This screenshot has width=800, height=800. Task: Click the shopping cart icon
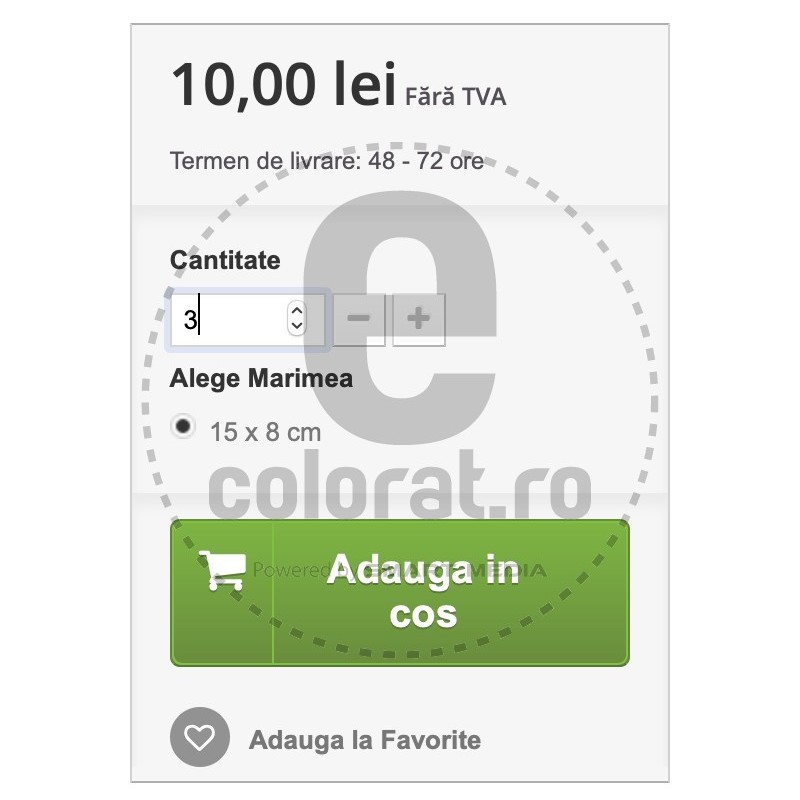[222, 570]
